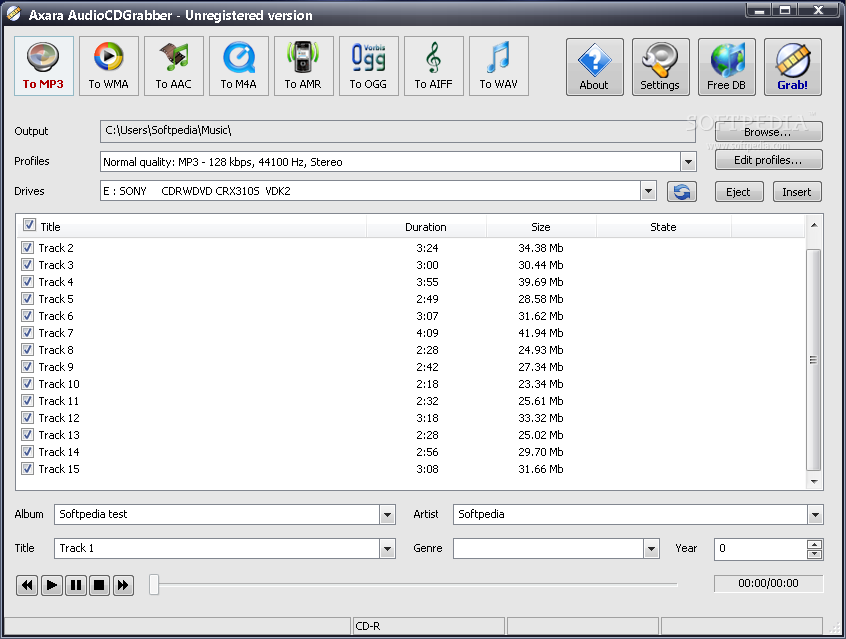Skip to next track
This screenshot has height=639, width=846.
point(123,585)
